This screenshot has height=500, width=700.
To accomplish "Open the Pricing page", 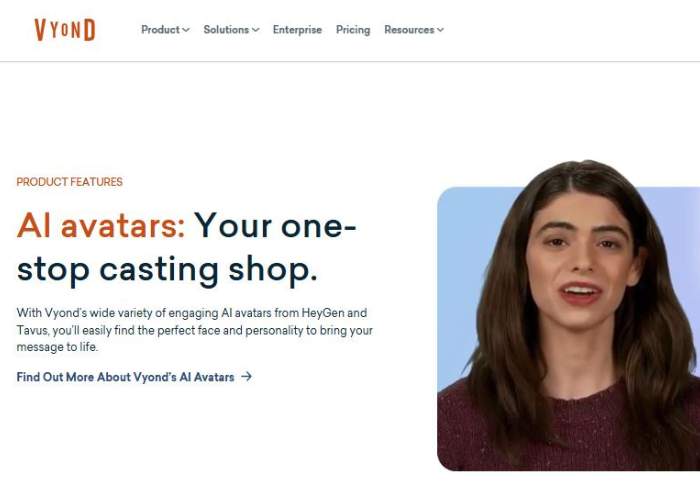I will click(353, 30).
